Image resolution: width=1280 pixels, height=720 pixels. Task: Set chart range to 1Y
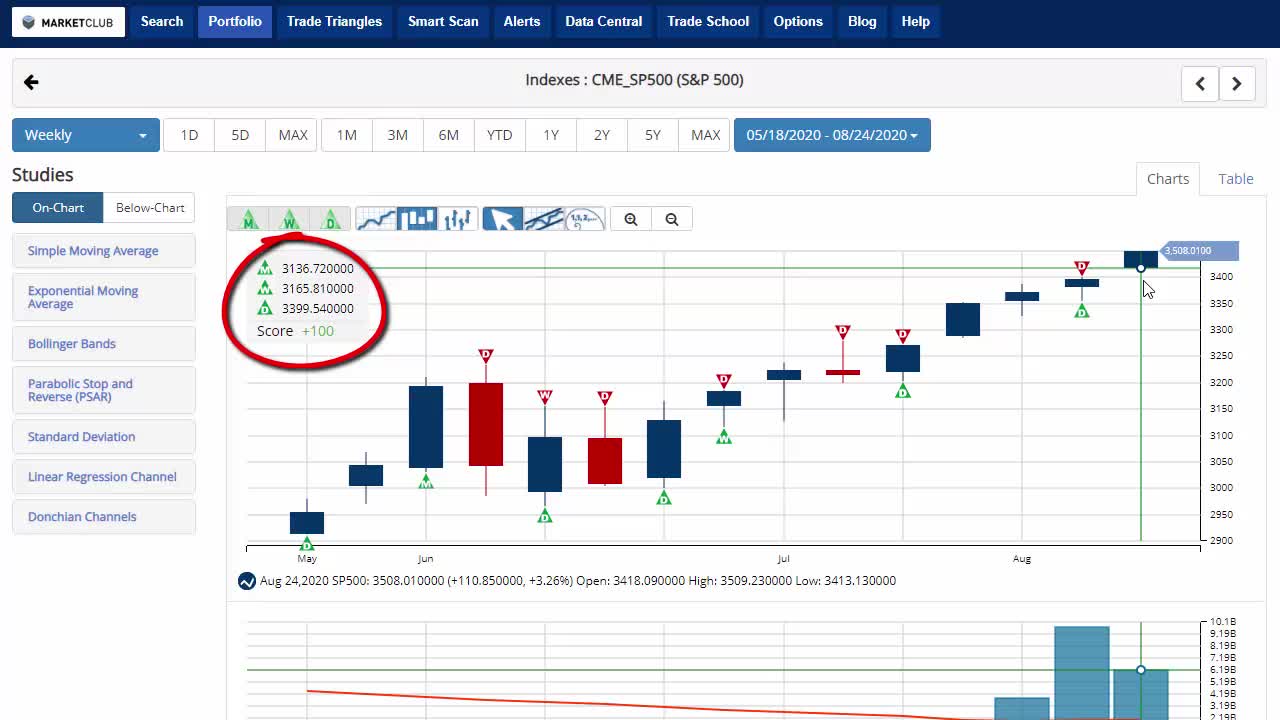pos(551,135)
